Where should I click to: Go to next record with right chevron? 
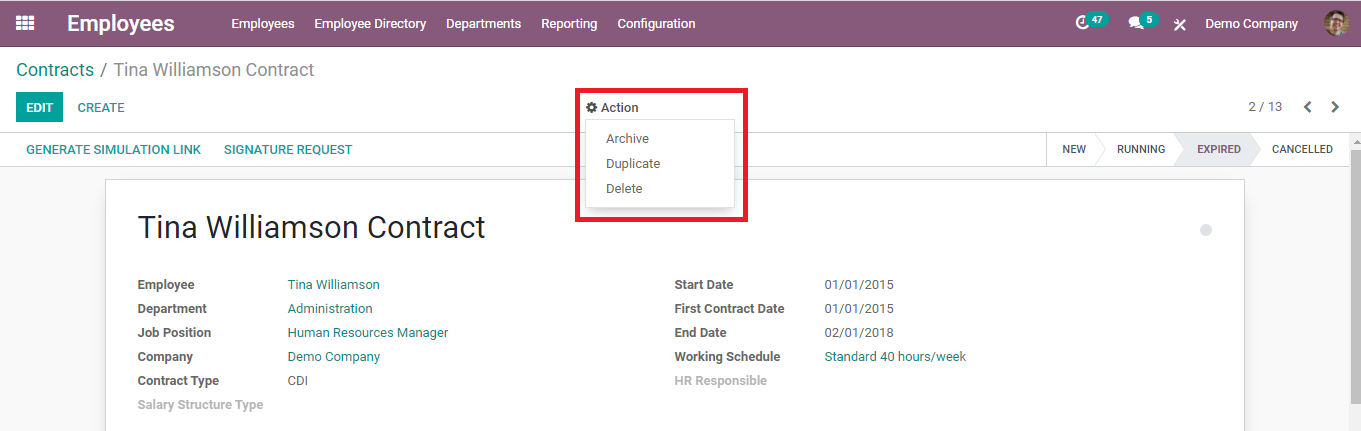tap(1335, 107)
